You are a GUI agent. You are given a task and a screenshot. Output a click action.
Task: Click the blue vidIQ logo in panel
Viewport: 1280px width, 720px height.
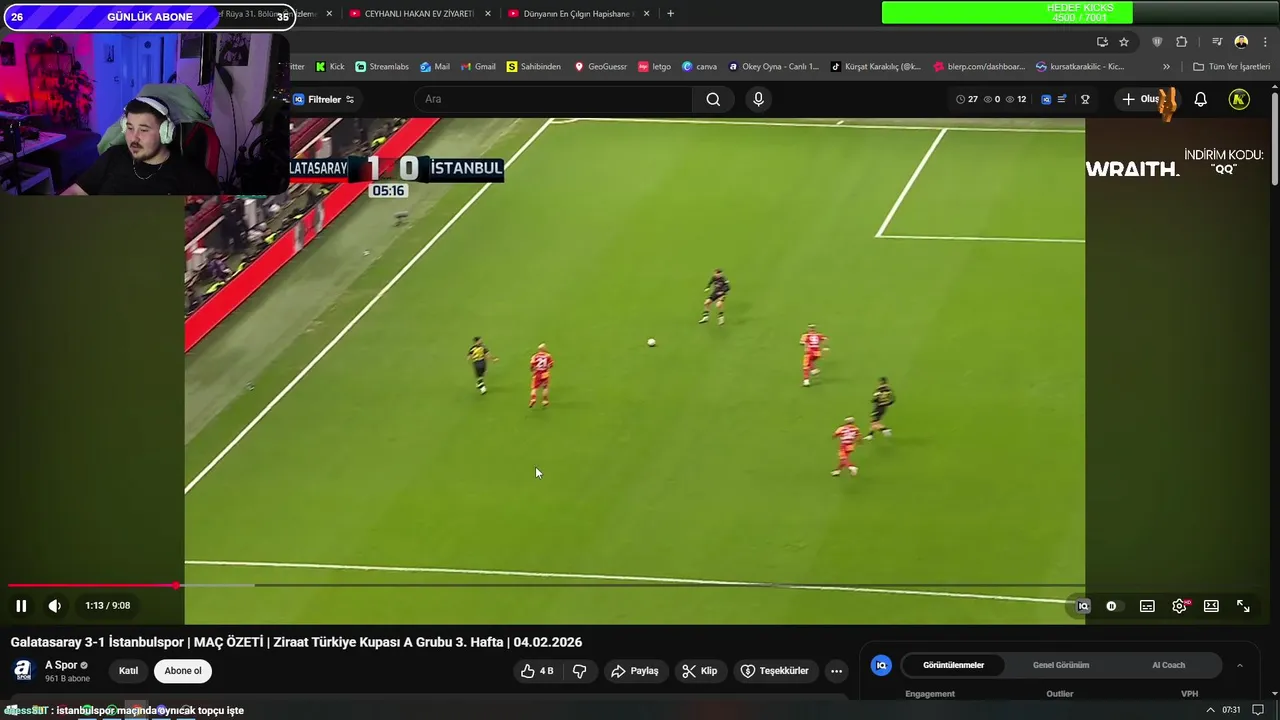[881, 665]
